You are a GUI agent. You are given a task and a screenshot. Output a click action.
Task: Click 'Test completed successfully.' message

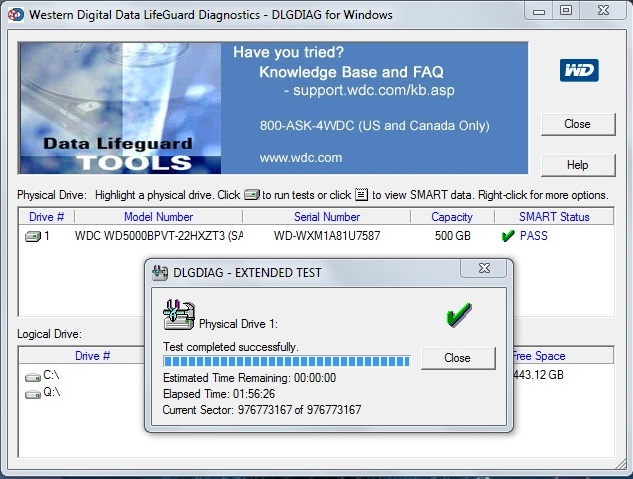tap(231, 347)
